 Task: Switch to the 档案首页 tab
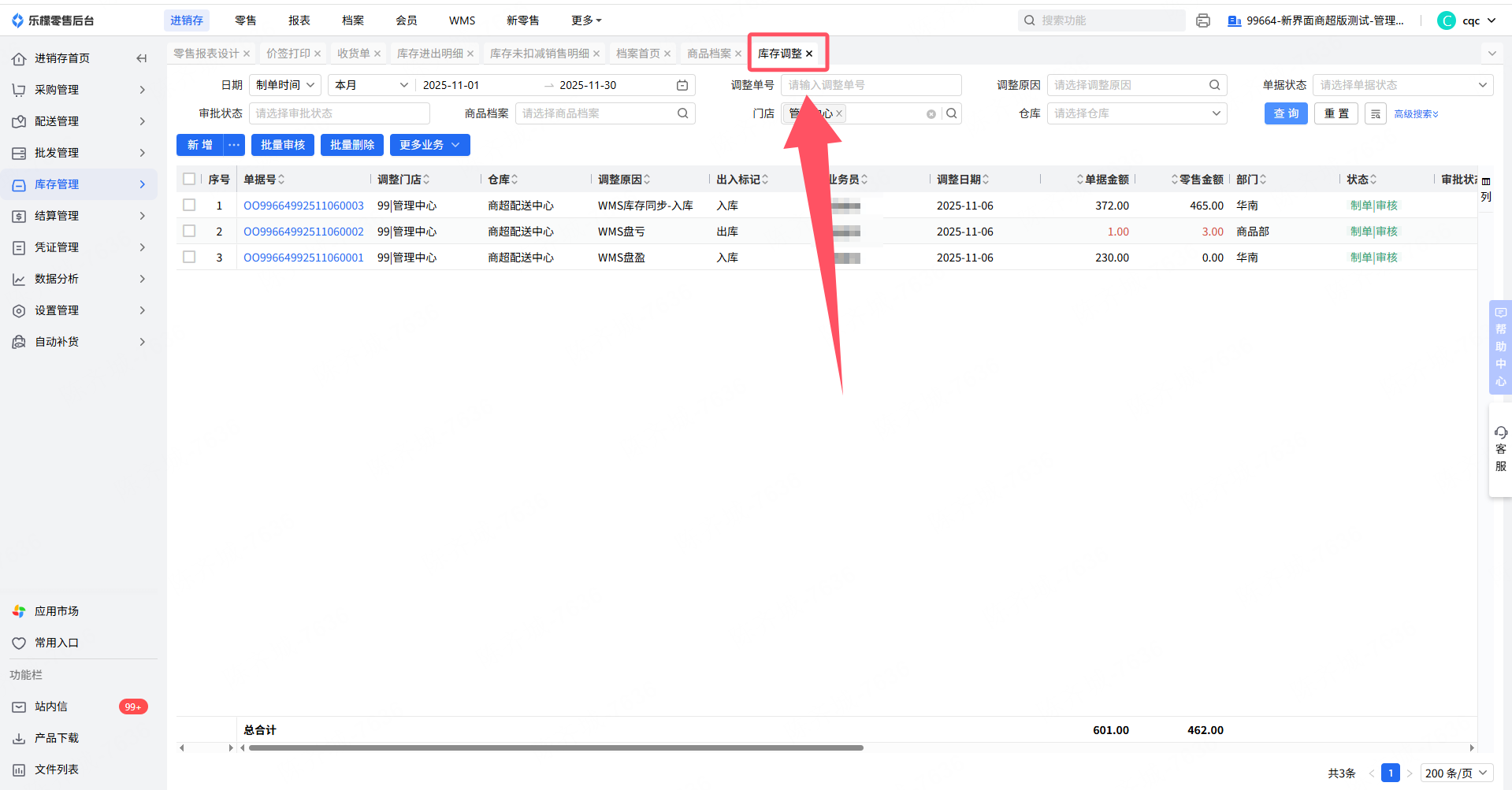pyautogui.click(x=638, y=54)
